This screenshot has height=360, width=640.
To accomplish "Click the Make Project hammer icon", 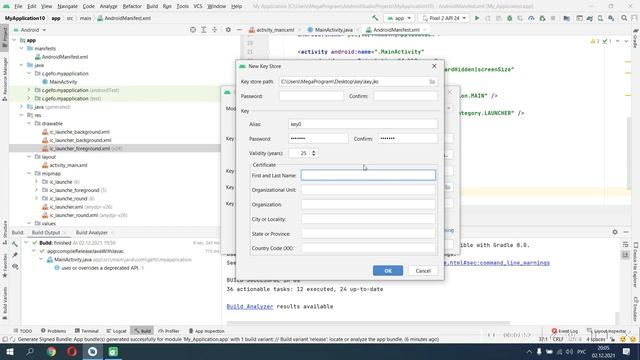I will tap(375, 18).
